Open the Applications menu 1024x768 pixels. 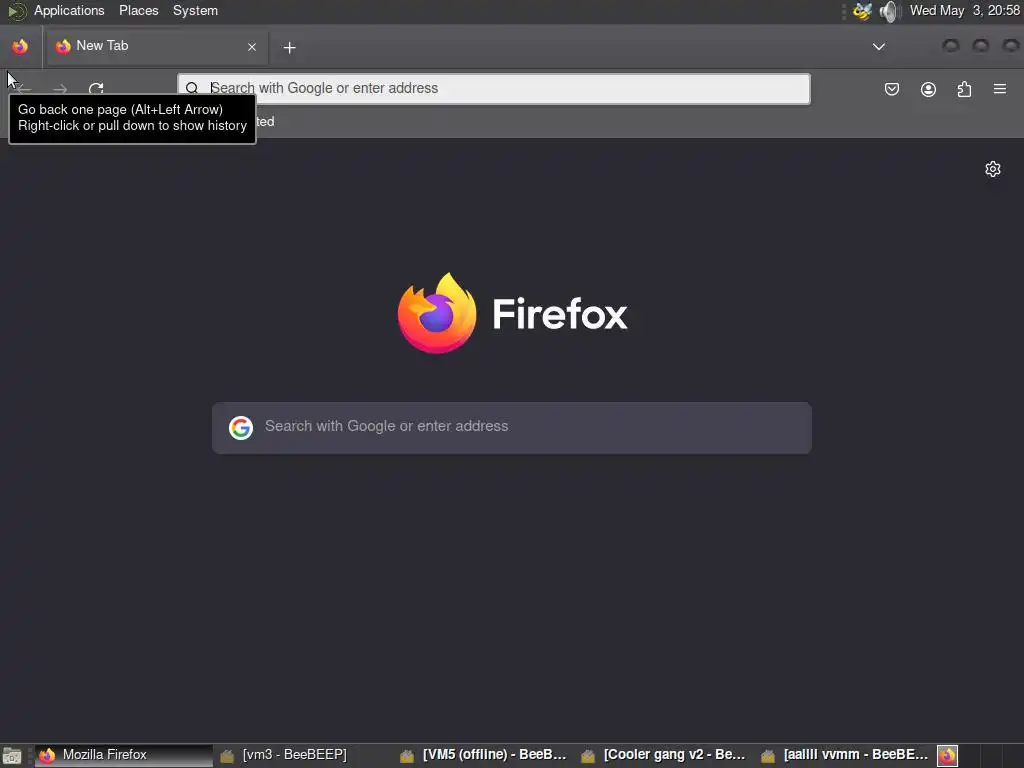pyautogui.click(x=69, y=10)
